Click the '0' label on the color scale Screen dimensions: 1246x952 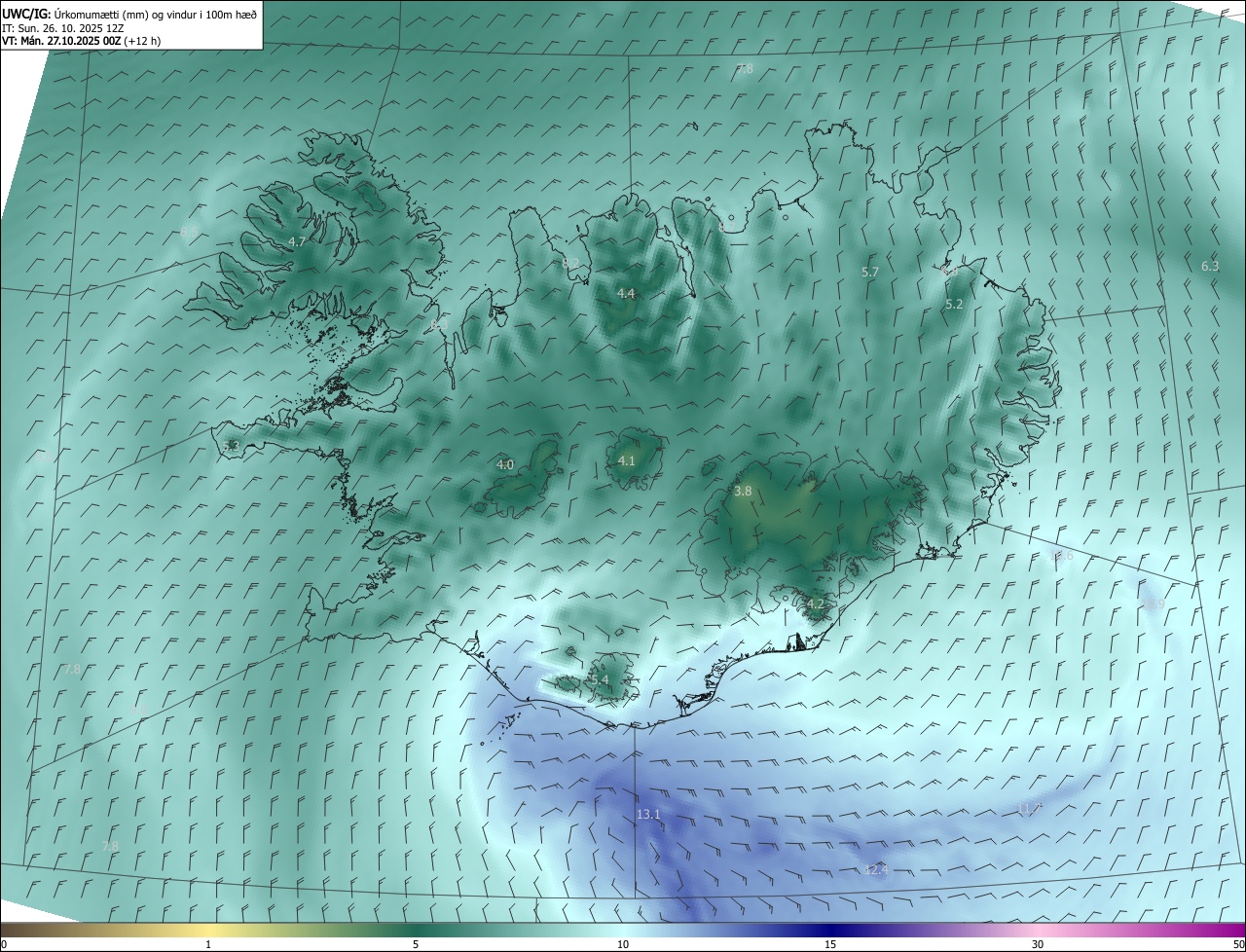click(4, 944)
